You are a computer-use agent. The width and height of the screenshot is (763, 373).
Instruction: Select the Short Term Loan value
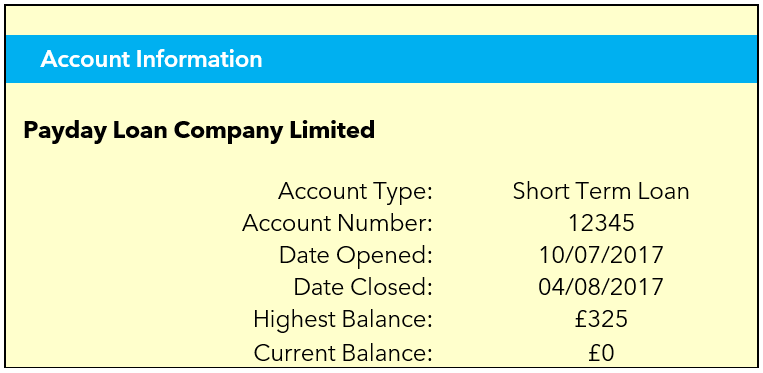point(601,191)
